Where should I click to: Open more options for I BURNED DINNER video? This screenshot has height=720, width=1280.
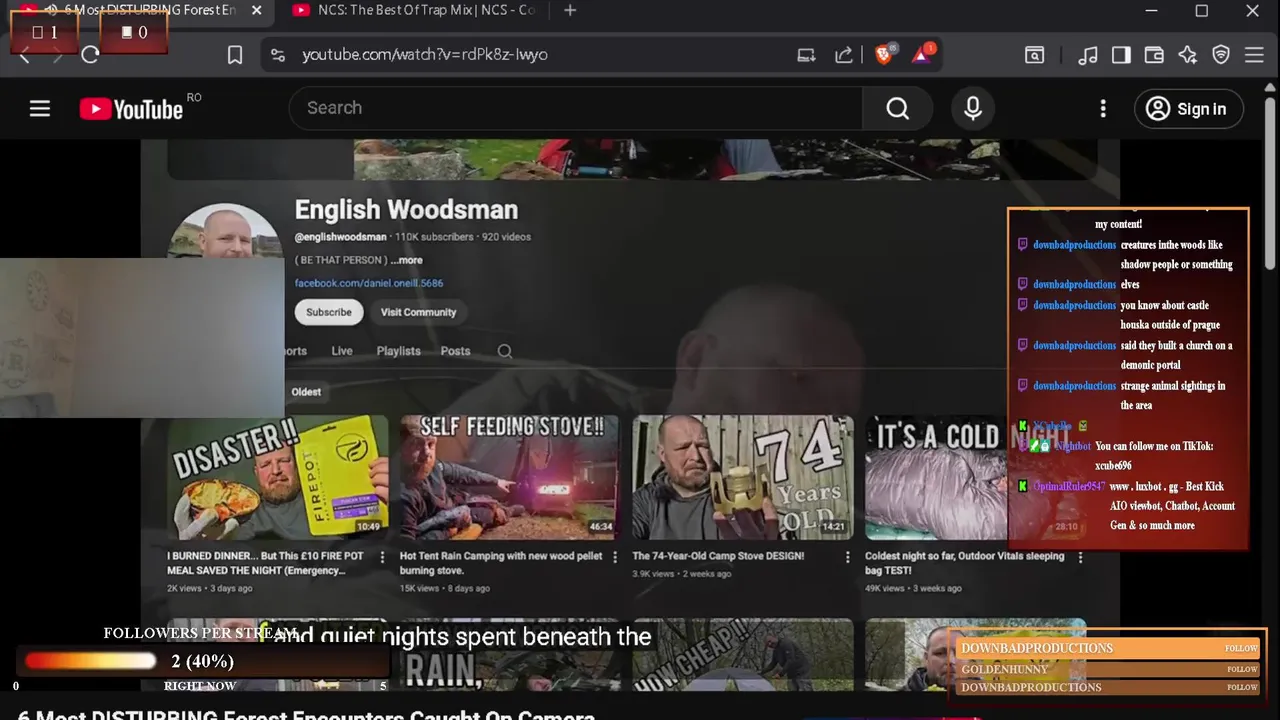click(382, 557)
